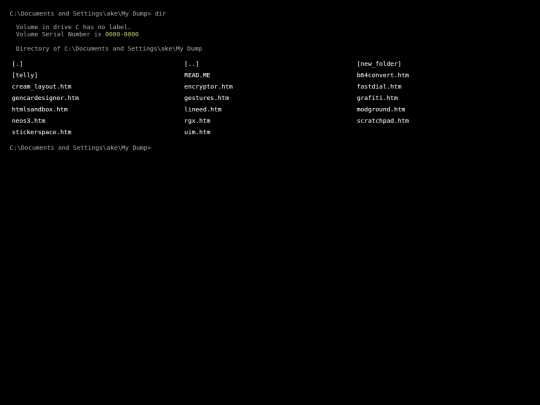Click lineed.htm in the listing
540x405 pixels.
(x=203, y=109)
